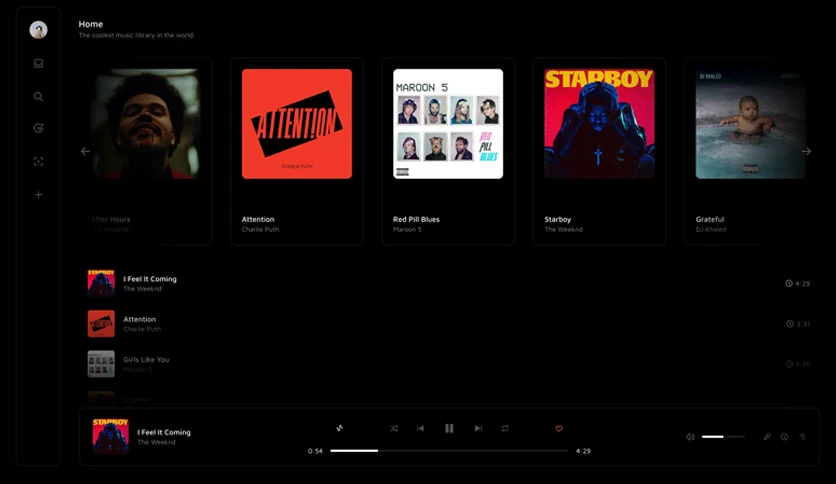Seek within the song progress bar
This screenshot has height=484, width=836.
449,451
